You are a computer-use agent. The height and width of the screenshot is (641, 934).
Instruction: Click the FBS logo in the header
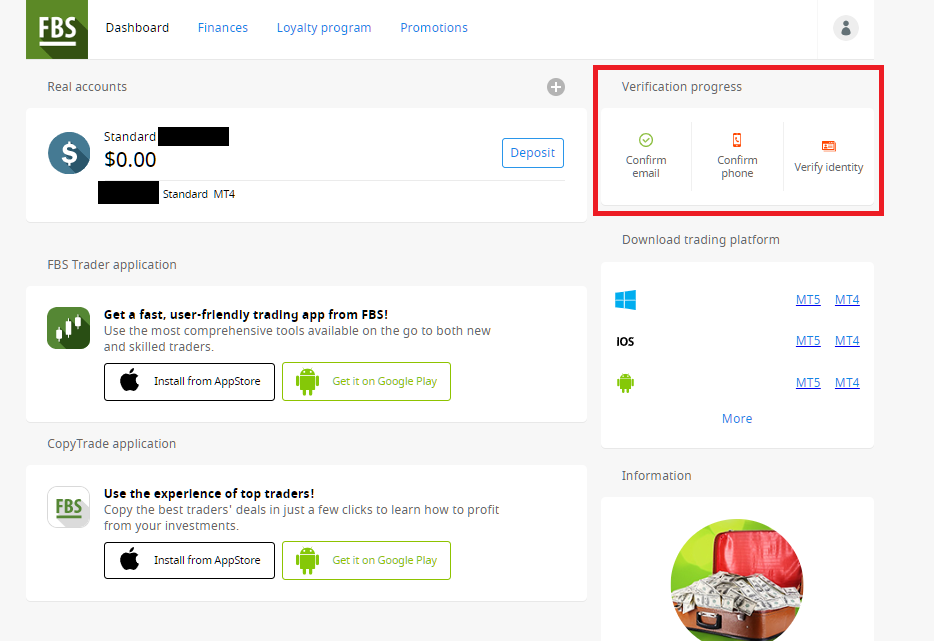coord(57,29)
